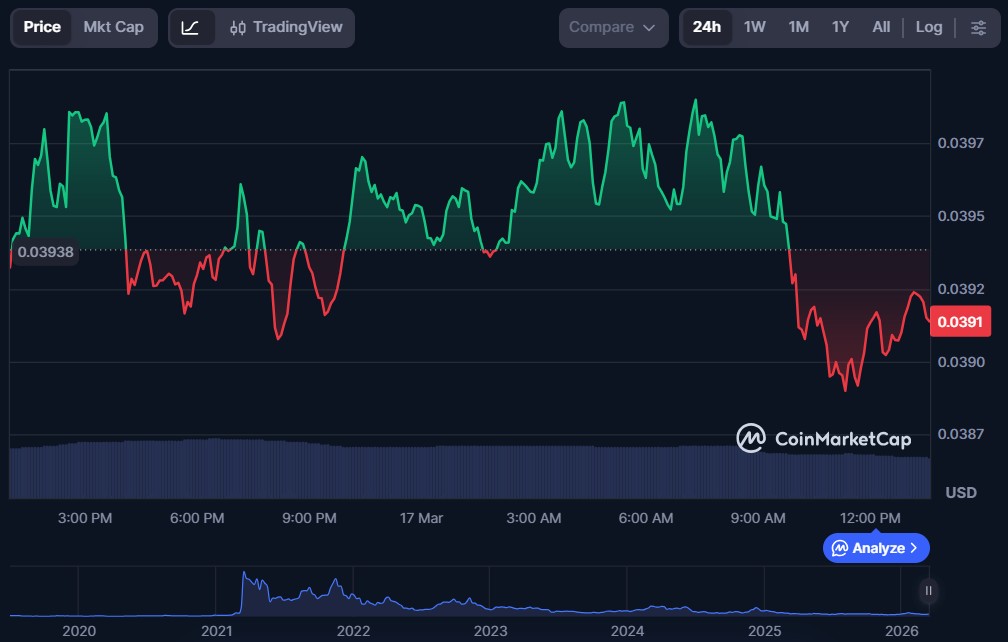Switch chart to Price view
The width and height of the screenshot is (1008, 642).
tap(42, 27)
